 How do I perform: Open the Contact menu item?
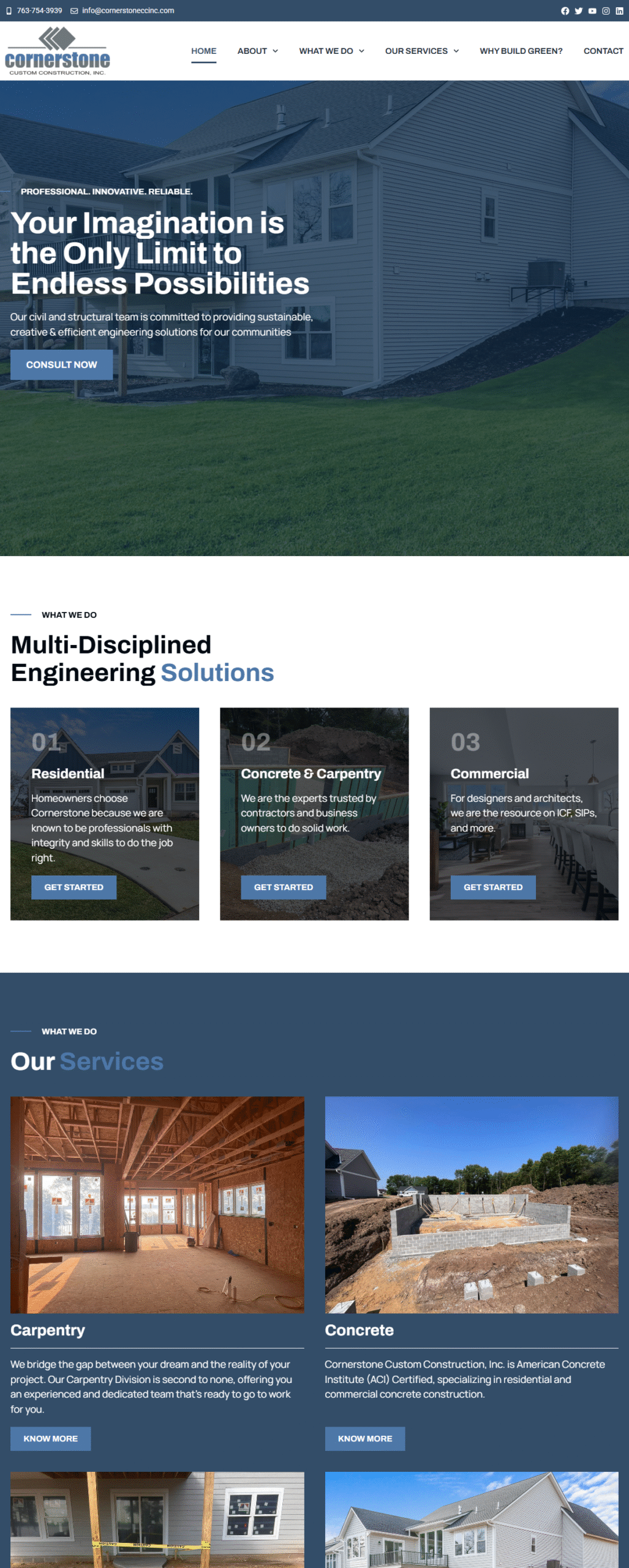click(x=603, y=51)
